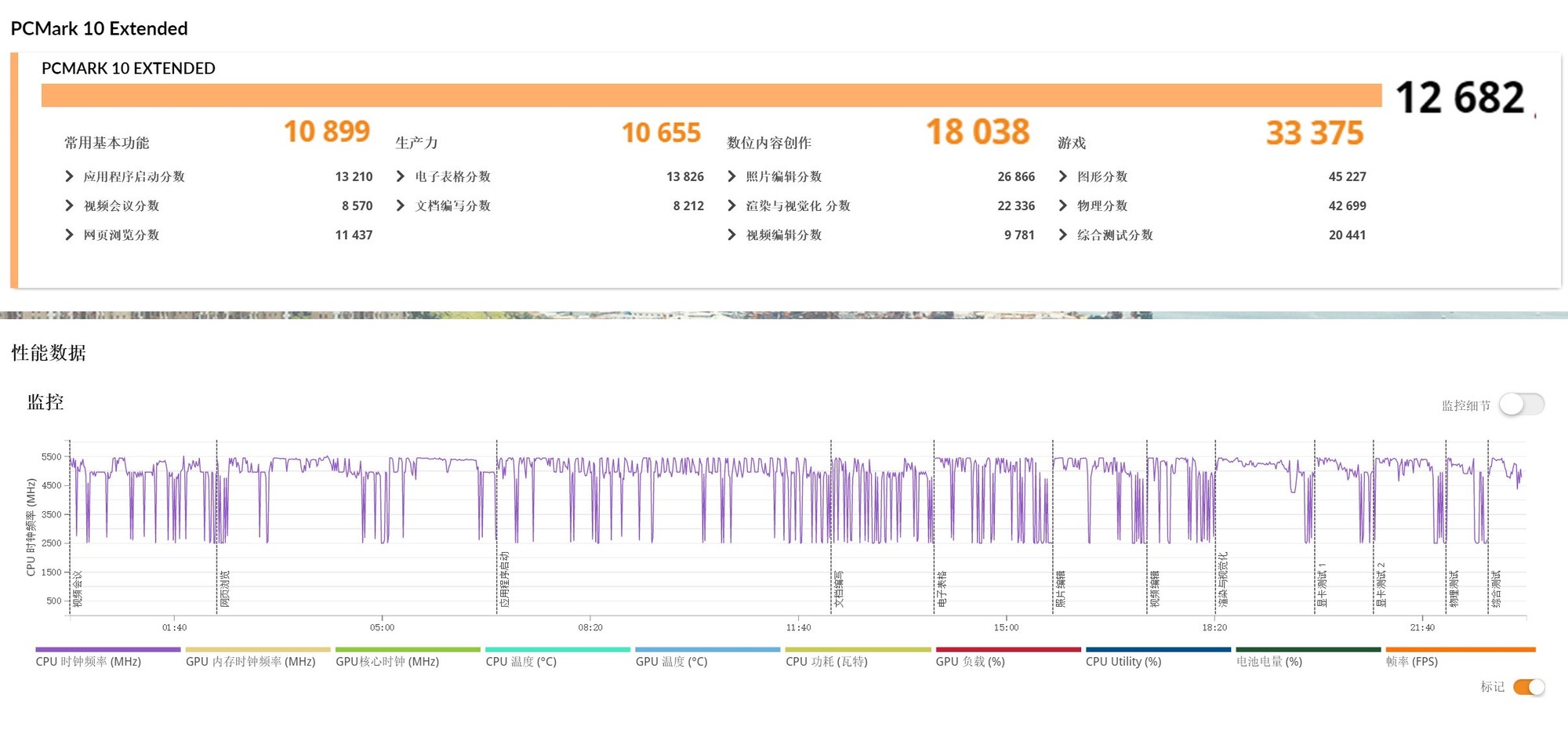This screenshot has height=737, width=1568.
Task: Select the 文档编写 chart marker
Action: coord(839,589)
